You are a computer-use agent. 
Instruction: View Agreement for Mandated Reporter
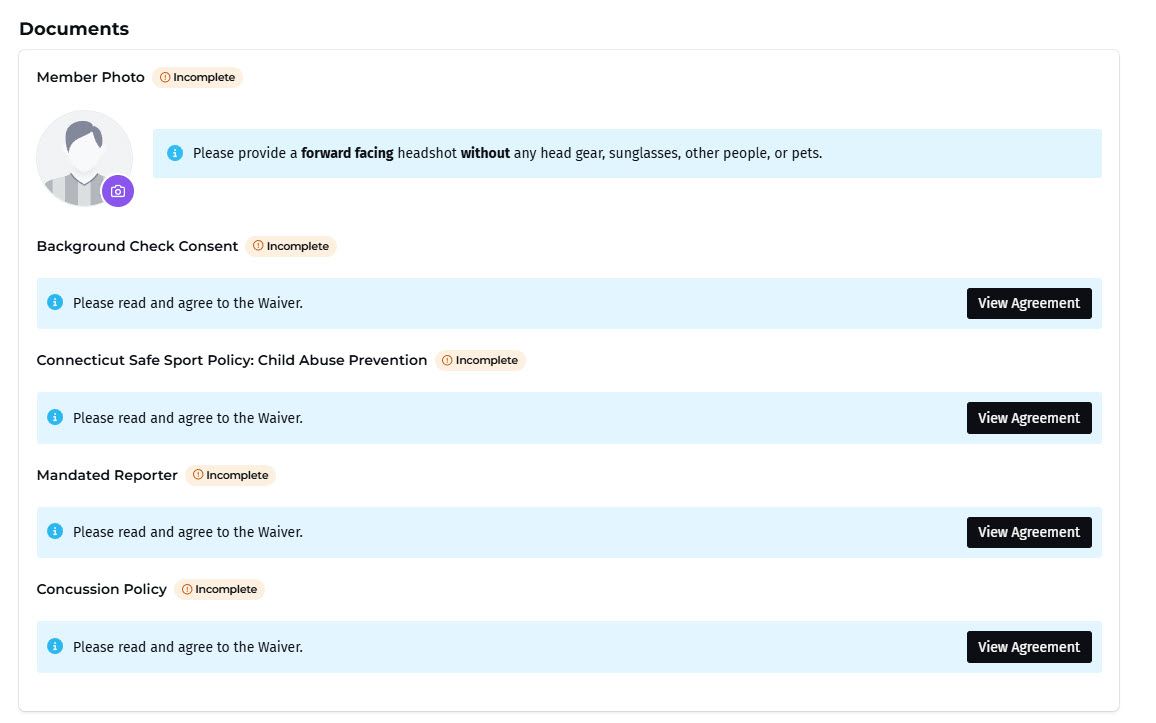click(1029, 532)
